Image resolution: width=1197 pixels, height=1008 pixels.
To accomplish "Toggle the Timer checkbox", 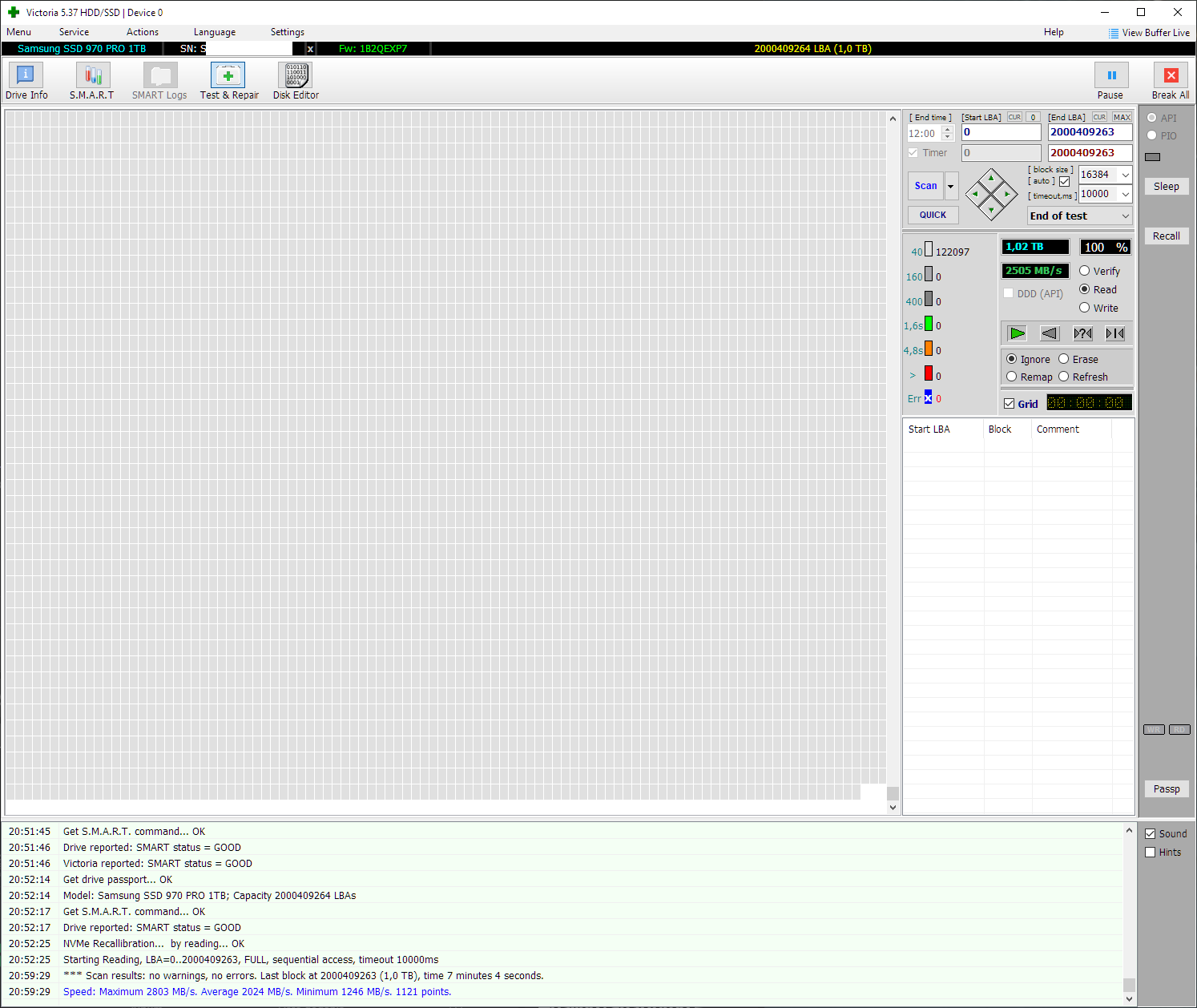I will click(x=913, y=152).
